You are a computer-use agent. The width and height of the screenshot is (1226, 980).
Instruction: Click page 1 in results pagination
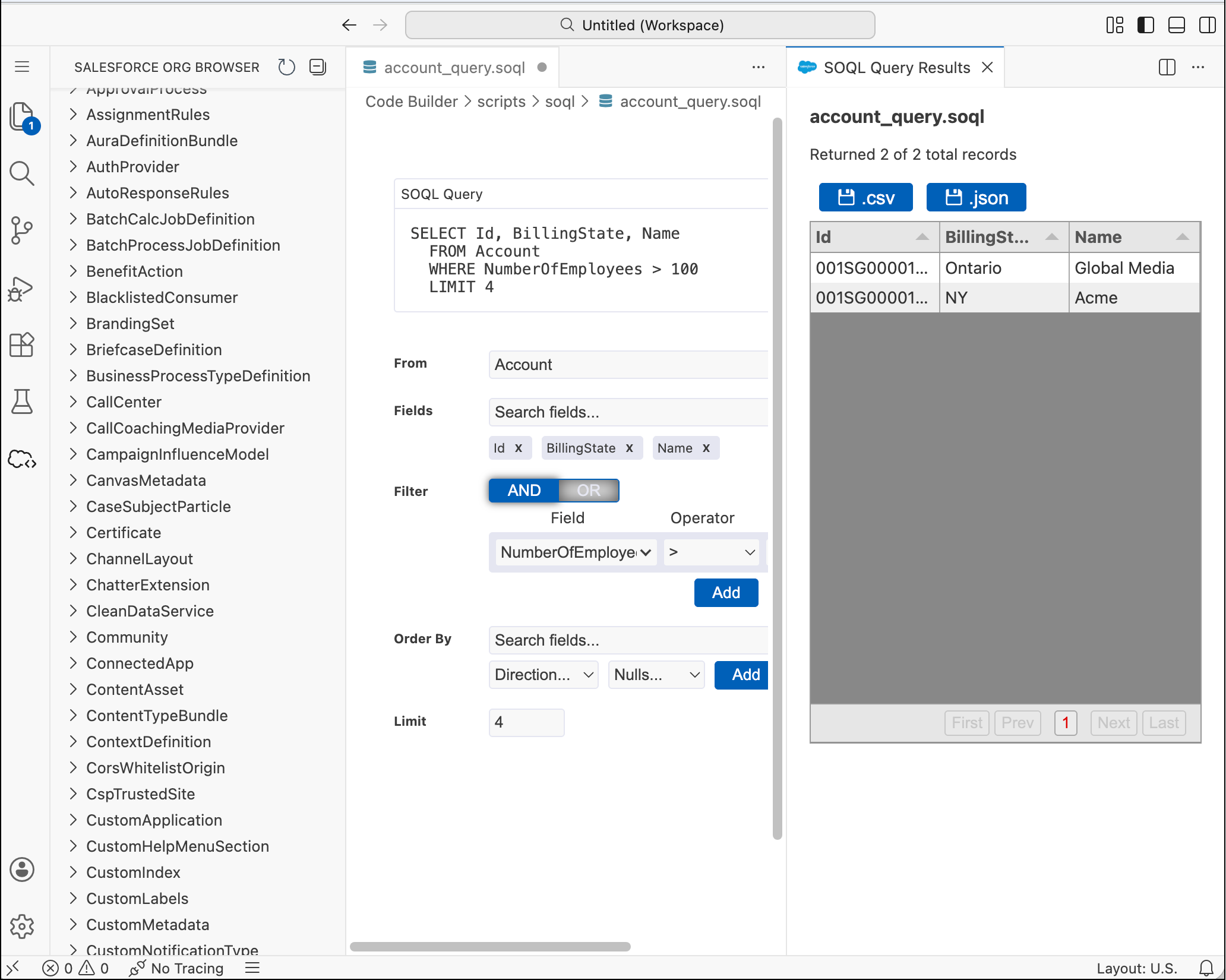tap(1066, 723)
